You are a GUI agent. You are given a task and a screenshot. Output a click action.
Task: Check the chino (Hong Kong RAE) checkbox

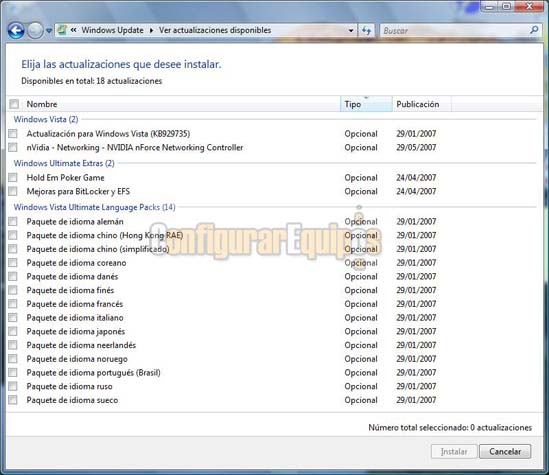pyautogui.click(x=13, y=235)
